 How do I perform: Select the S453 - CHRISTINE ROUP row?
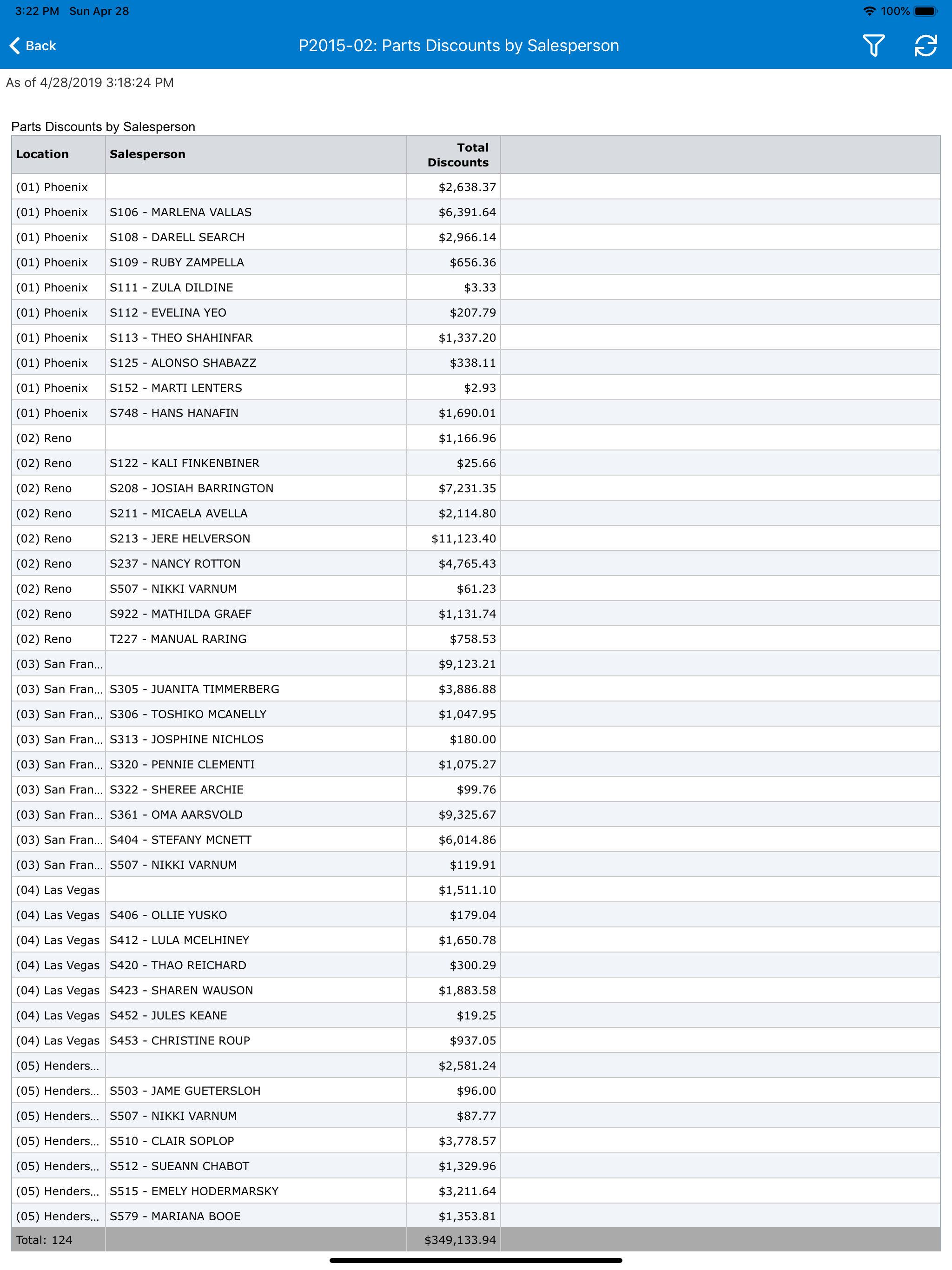point(476,1040)
